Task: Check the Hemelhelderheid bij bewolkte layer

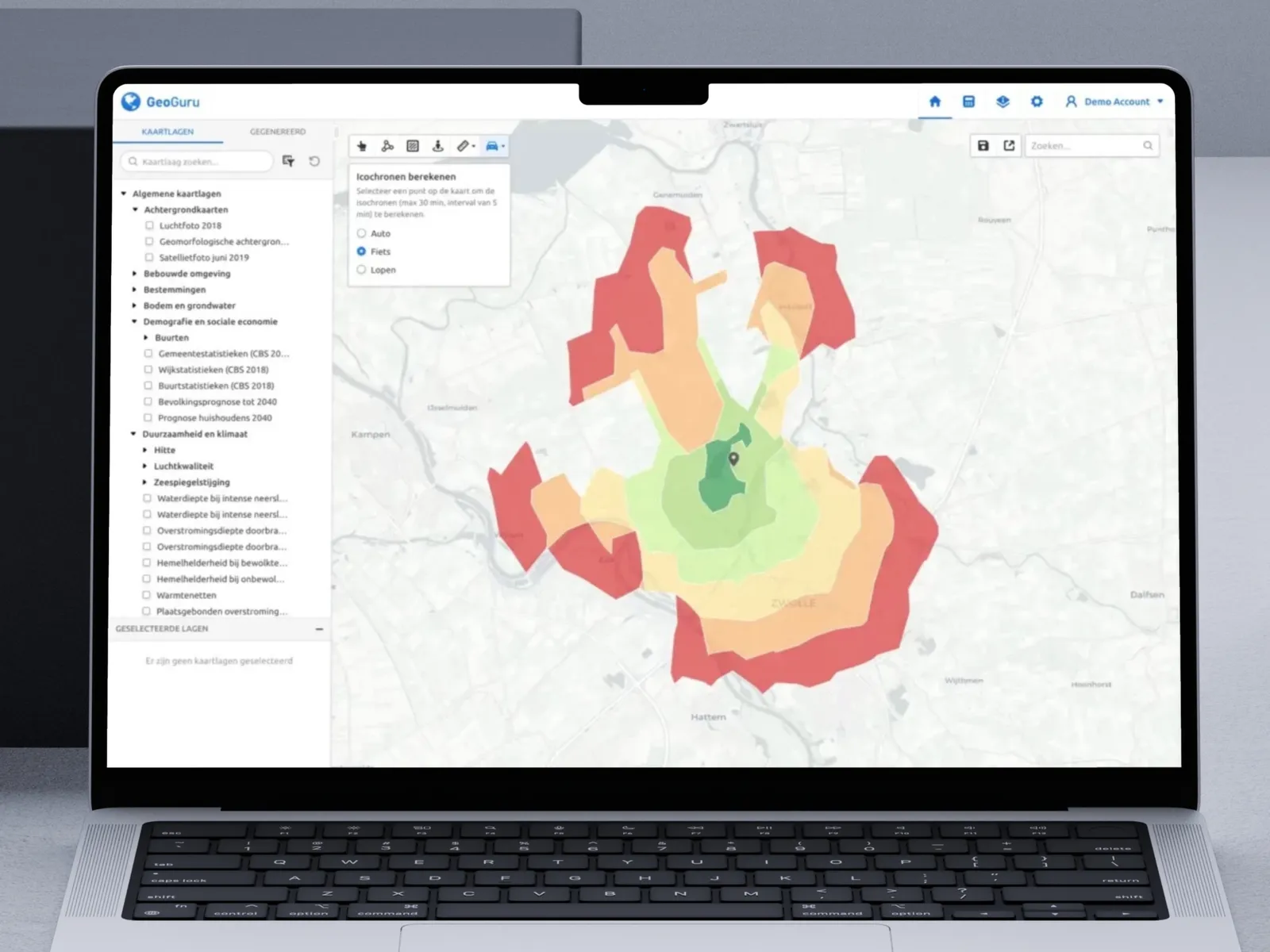Action: pyautogui.click(x=147, y=562)
